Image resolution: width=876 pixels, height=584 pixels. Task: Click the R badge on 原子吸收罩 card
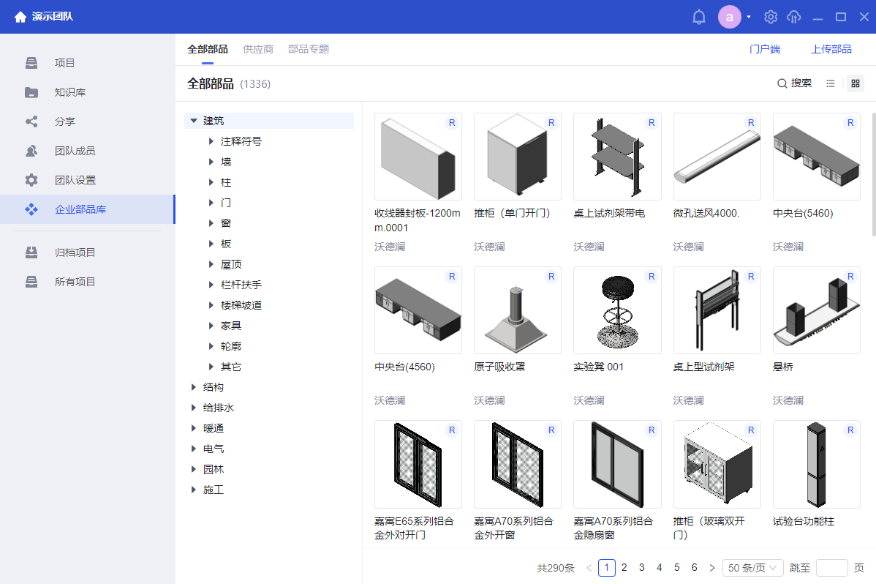tap(551, 276)
